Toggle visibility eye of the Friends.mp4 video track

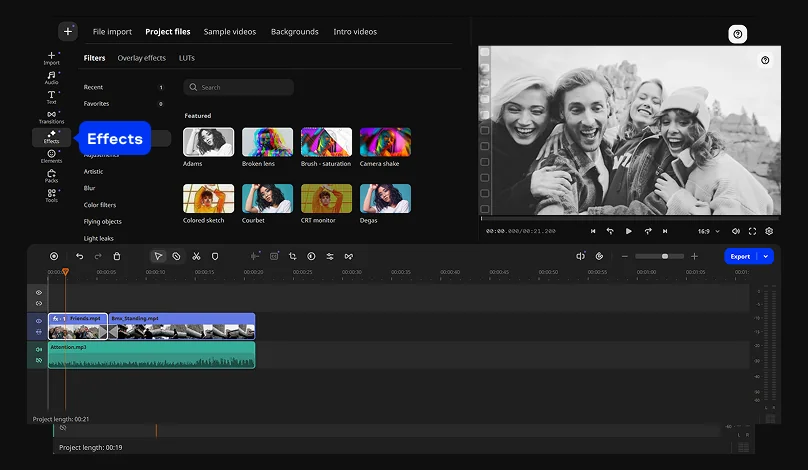(x=39, y=321)
